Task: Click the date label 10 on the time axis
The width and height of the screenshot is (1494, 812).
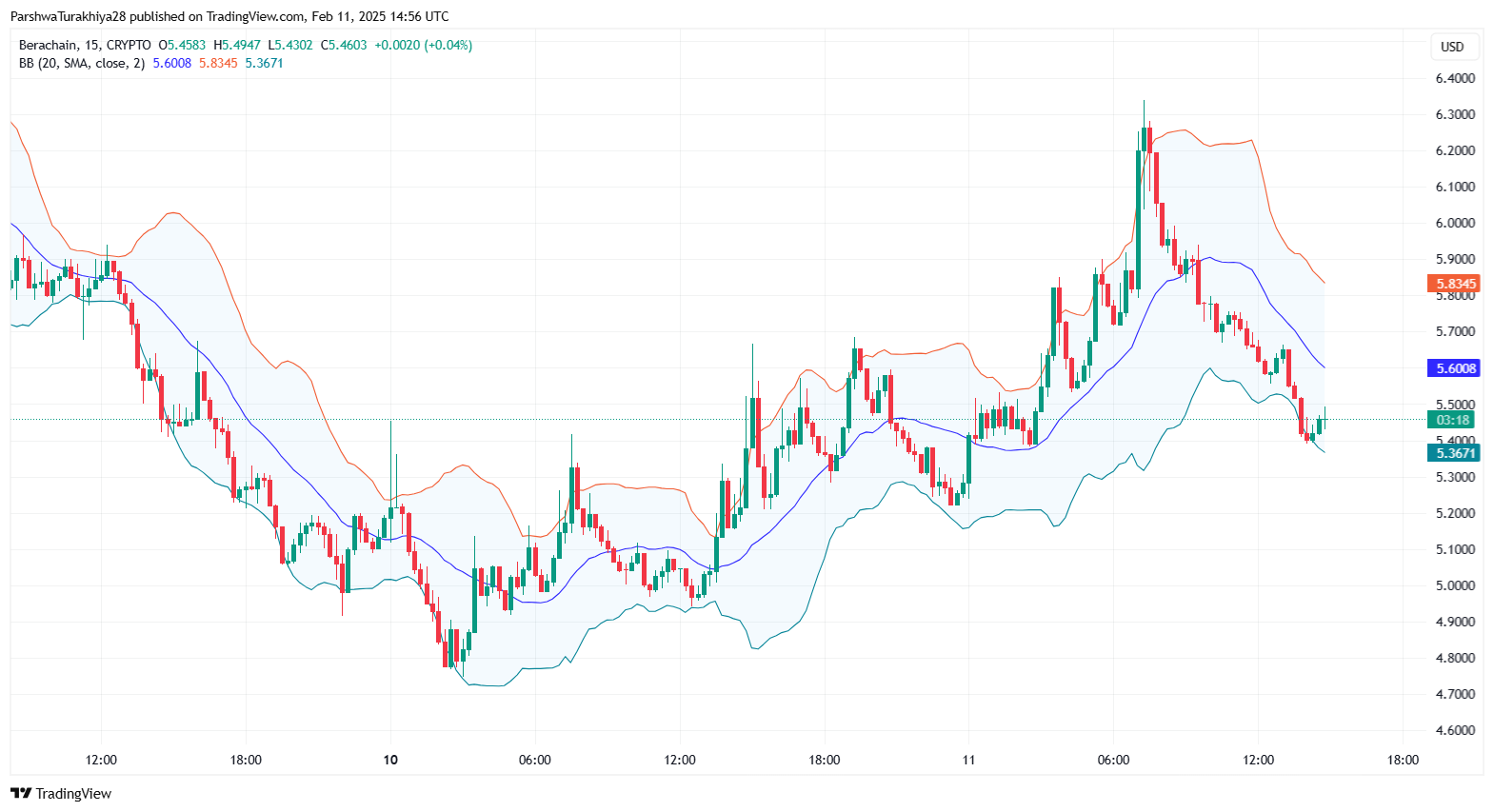Action: coord(390,760)
